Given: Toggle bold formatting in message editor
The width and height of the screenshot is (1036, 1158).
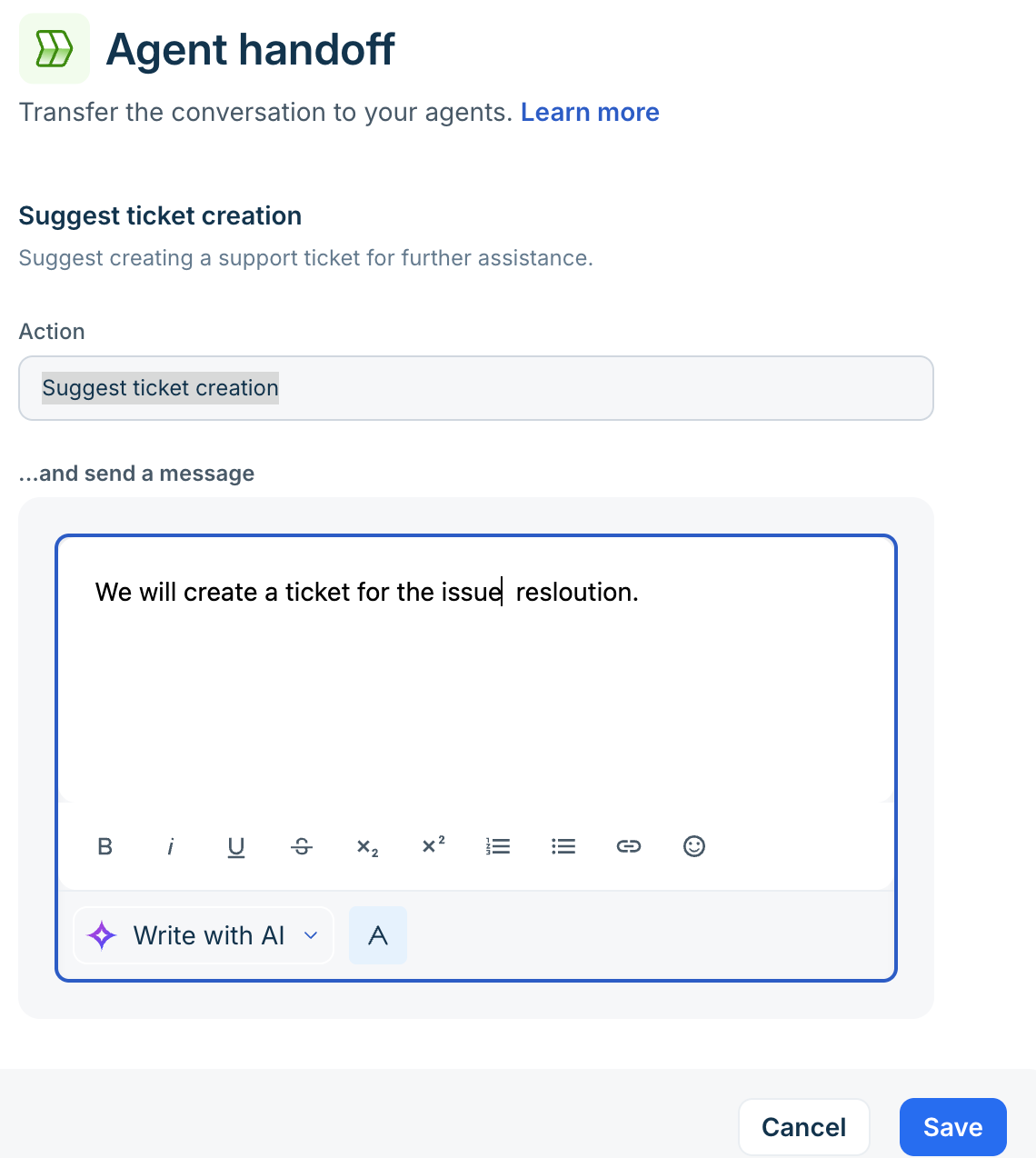Looking at the screenshot, I should coord(105,846).
